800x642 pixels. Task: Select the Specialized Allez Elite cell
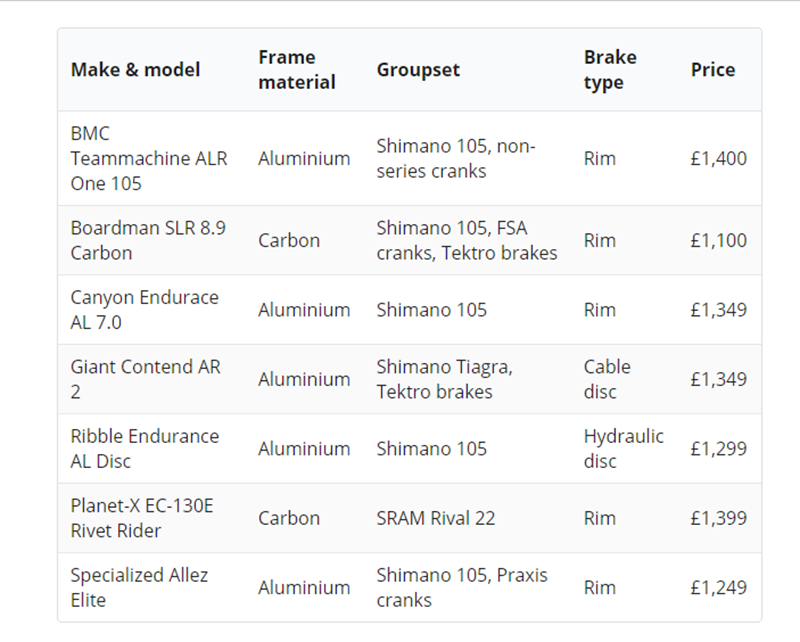[139, 587]
